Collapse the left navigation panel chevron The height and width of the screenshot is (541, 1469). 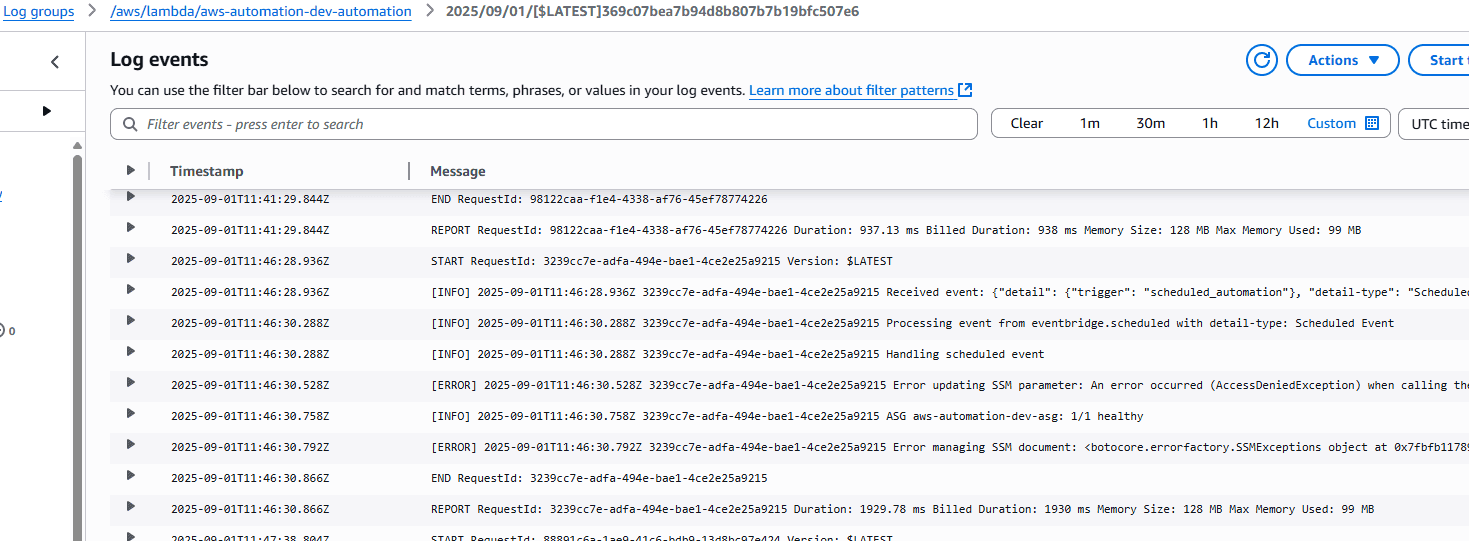(55, 62)
